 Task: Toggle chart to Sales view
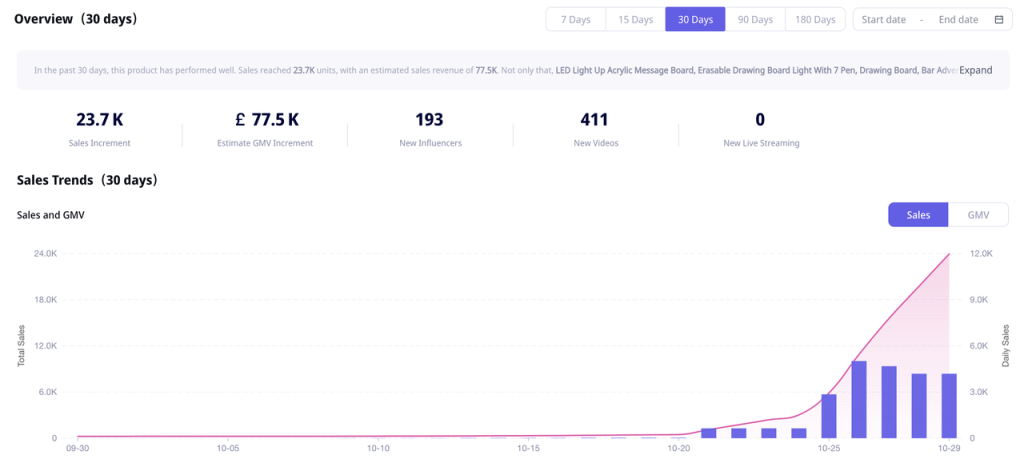[918, 215]
